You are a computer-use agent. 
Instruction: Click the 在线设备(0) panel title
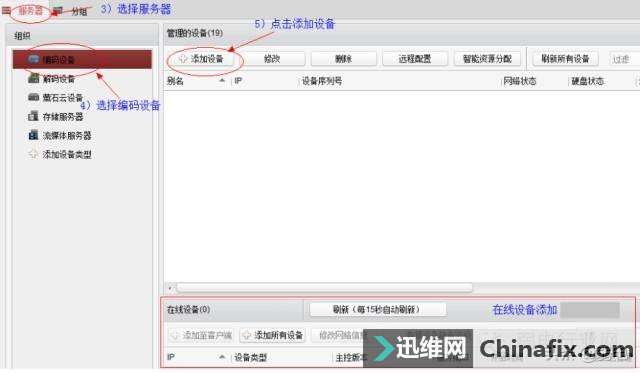pos(189,309)
